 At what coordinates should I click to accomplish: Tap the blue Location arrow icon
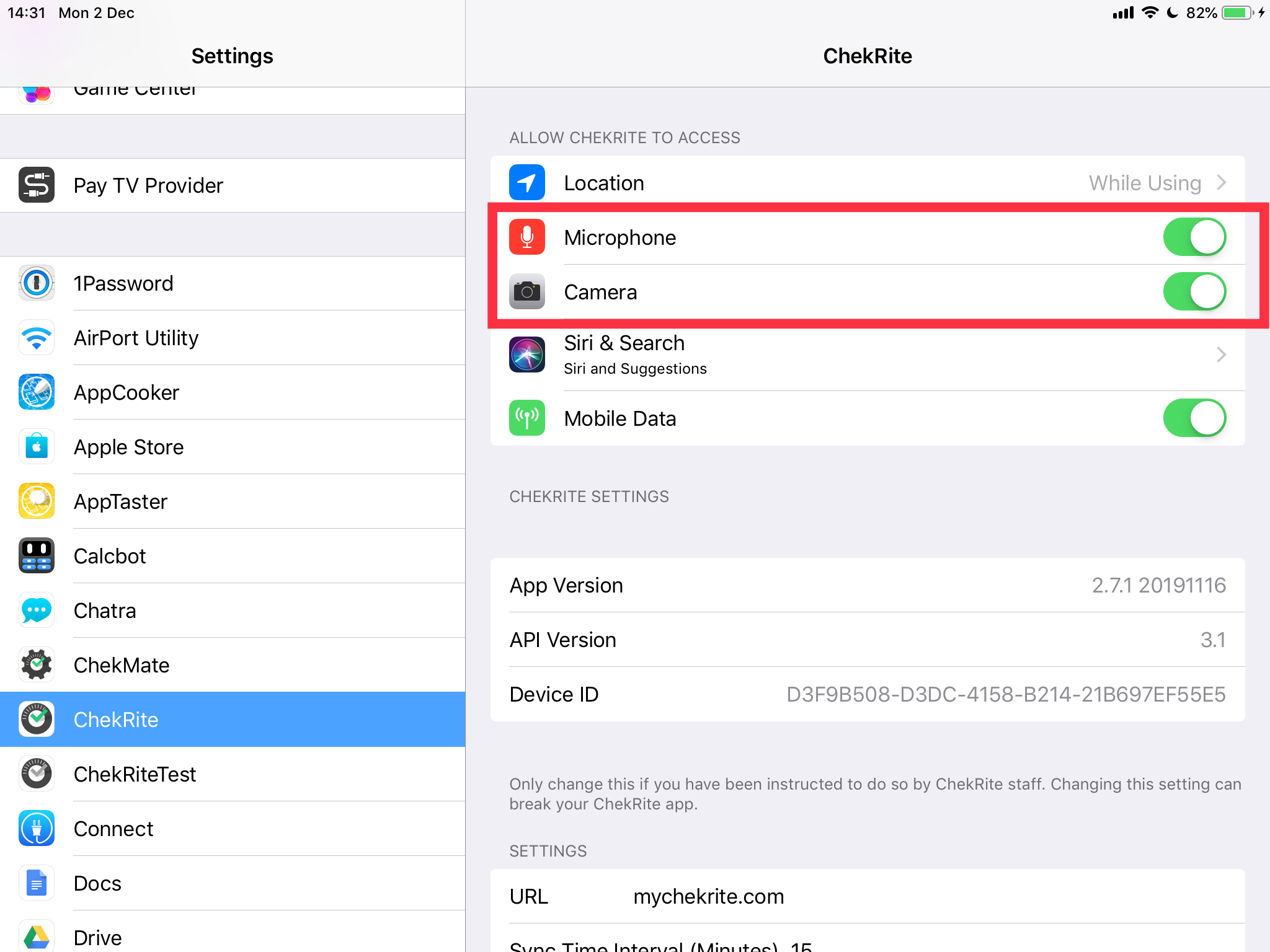527,182
